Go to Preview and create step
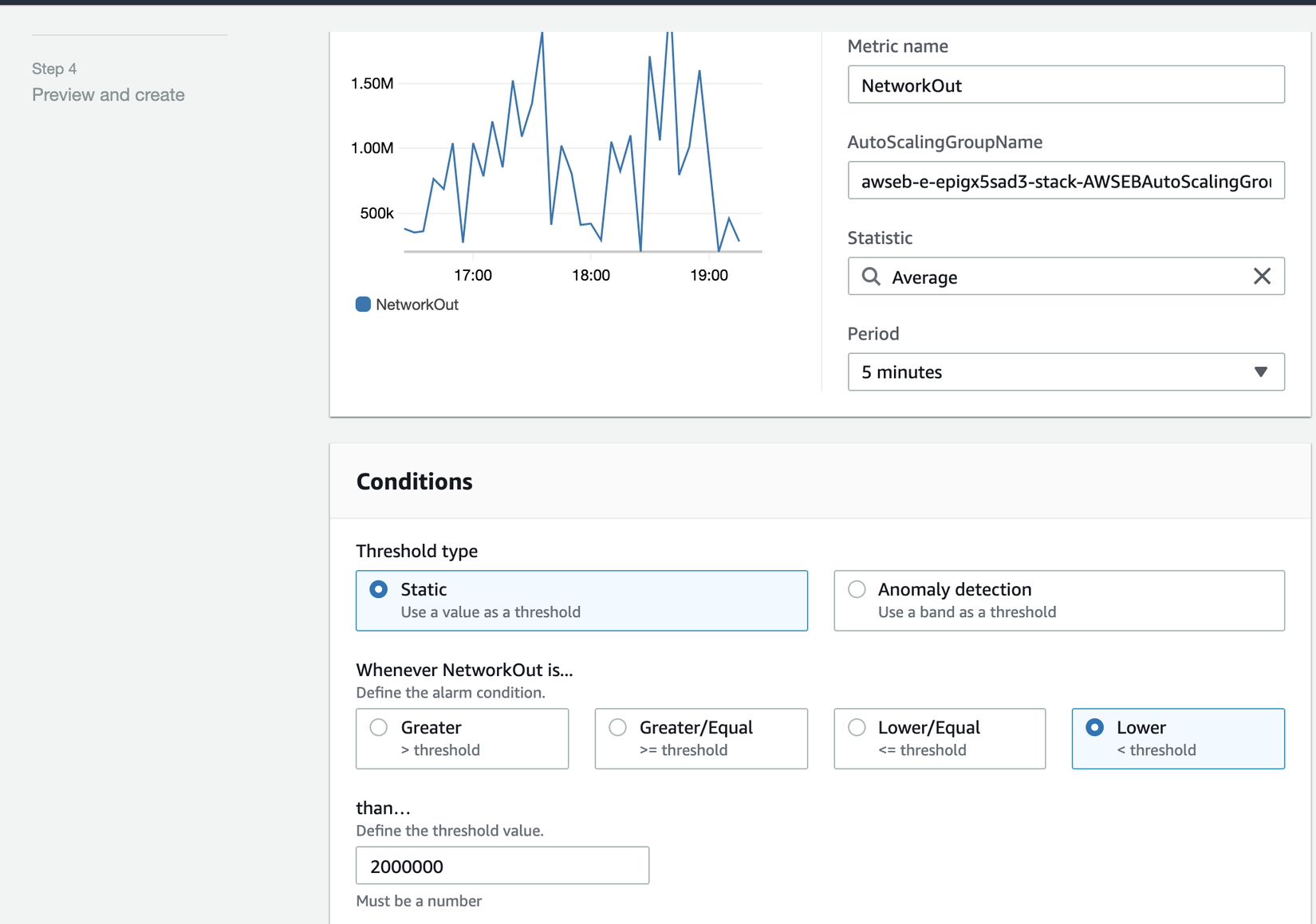Screen dimensions: 1316x924 tap(108, 95)
